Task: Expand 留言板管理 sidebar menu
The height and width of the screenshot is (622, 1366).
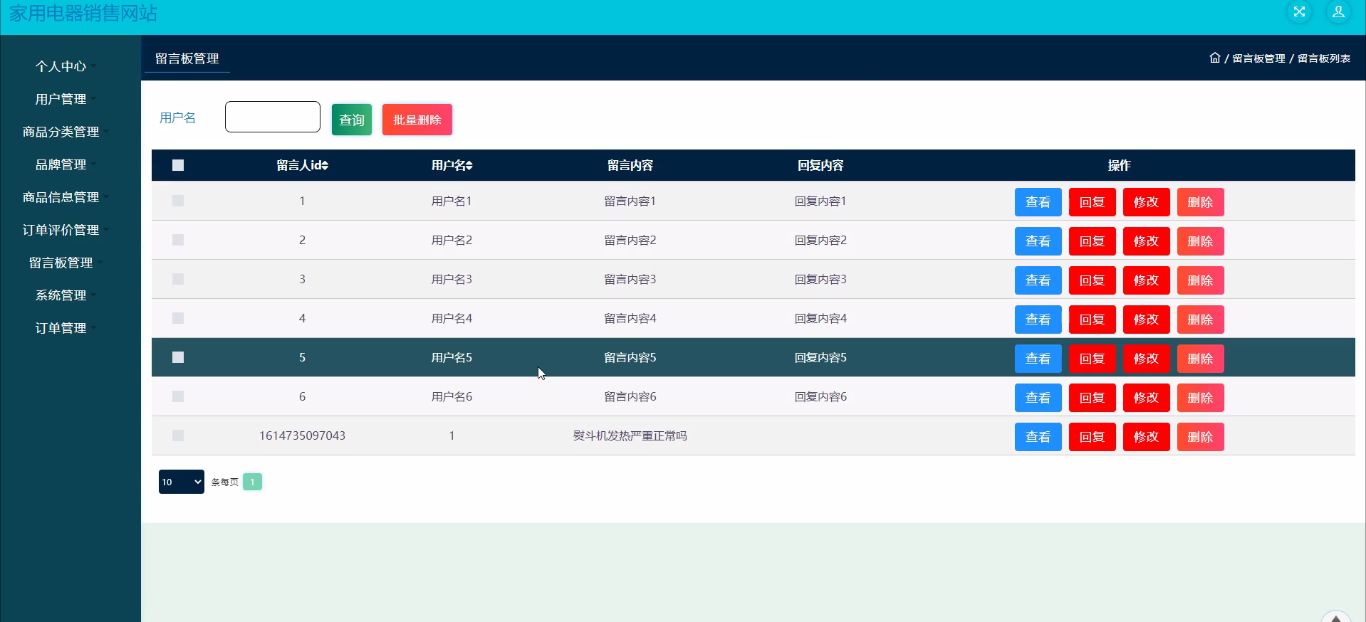Action: [61, 263]
